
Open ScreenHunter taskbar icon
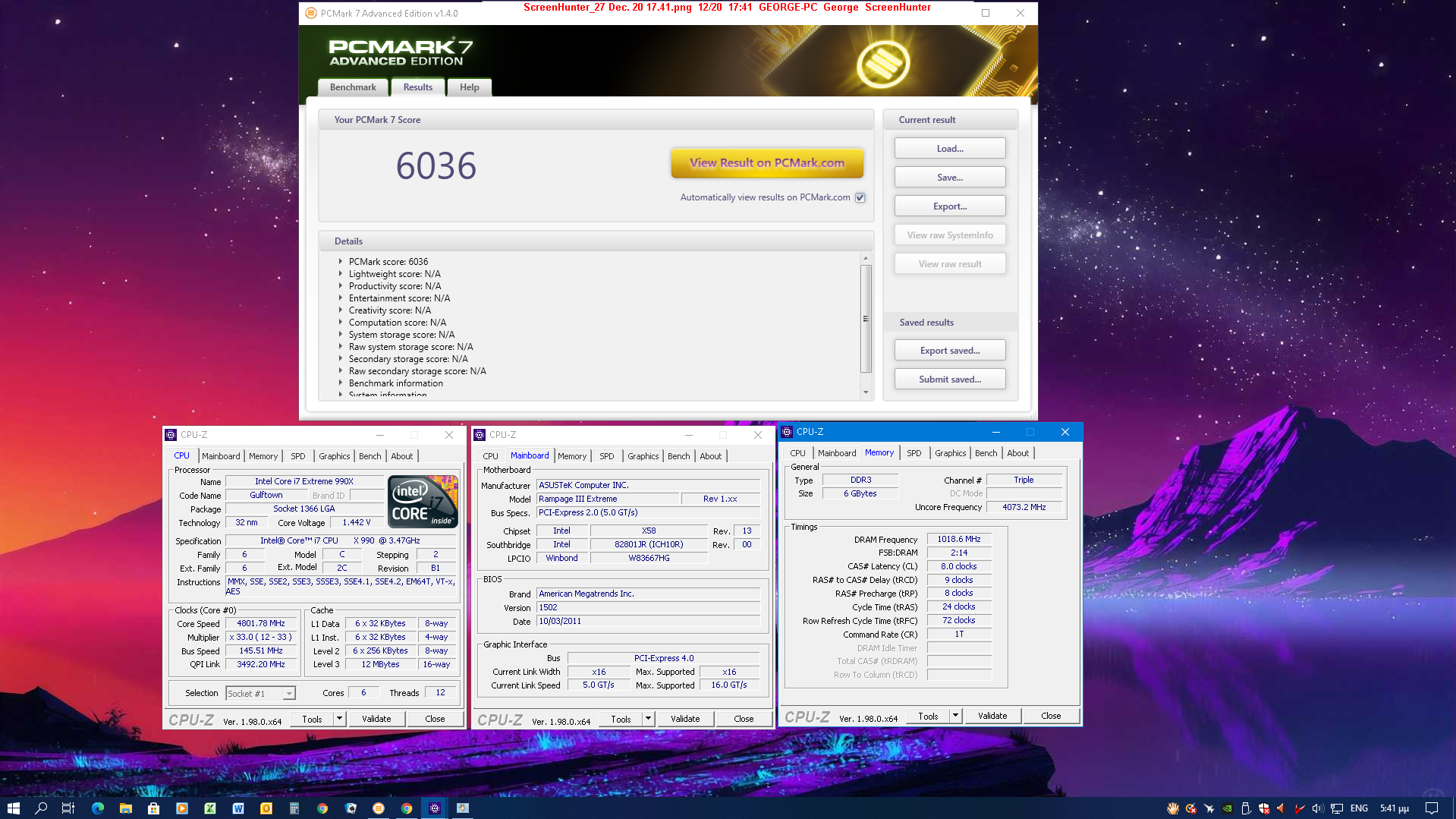click(x=462, y=808)
